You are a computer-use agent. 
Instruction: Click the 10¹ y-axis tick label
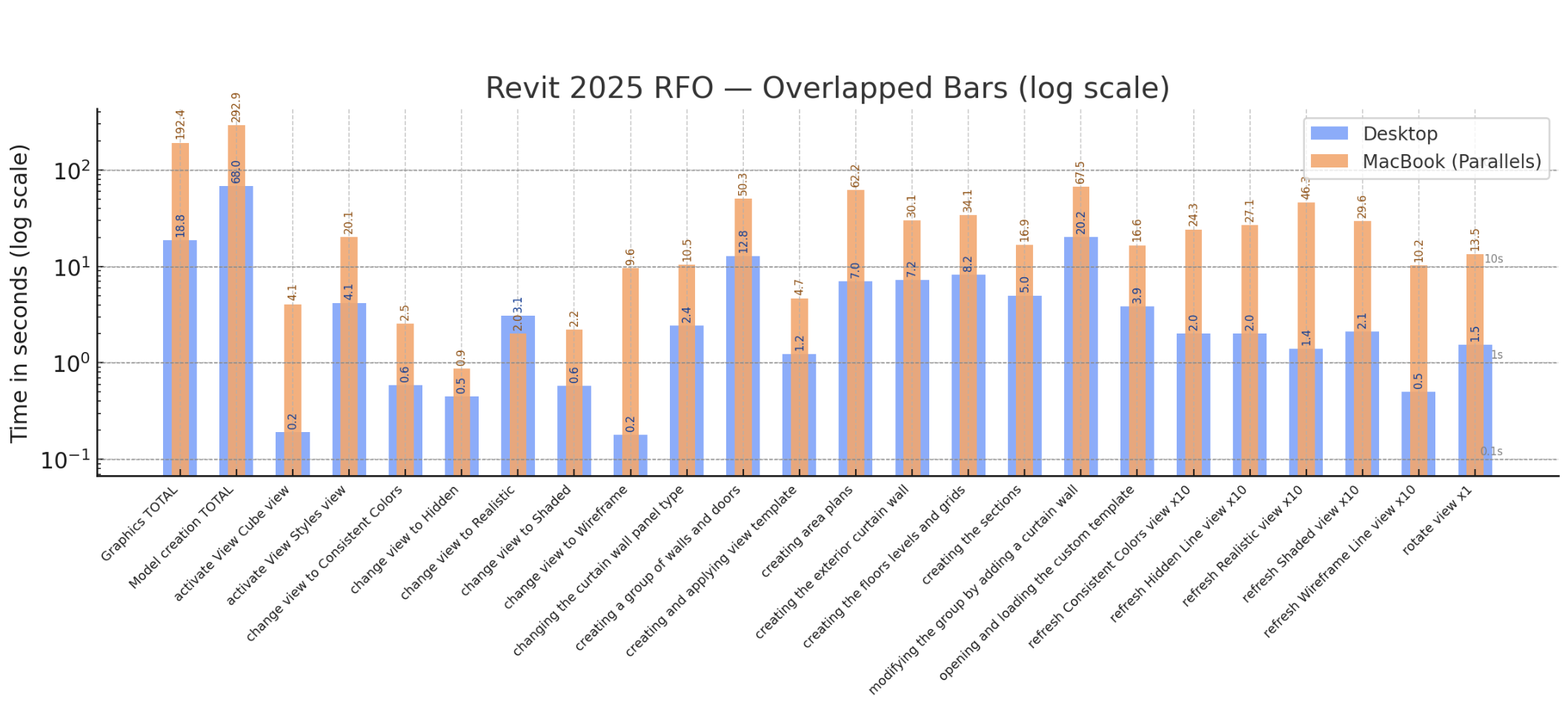[71, 267]
